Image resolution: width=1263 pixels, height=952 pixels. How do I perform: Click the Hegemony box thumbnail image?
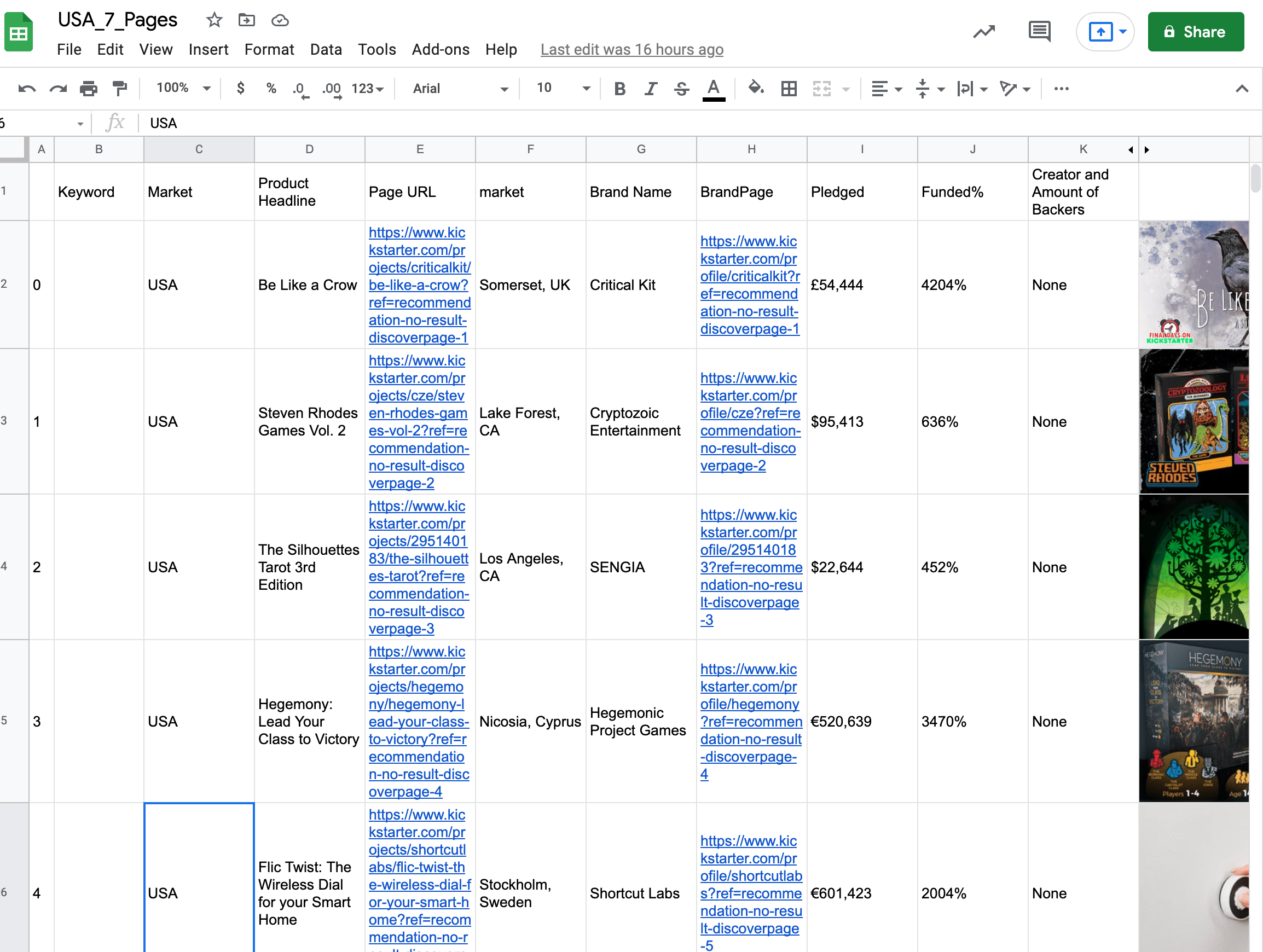(1194, 721)
